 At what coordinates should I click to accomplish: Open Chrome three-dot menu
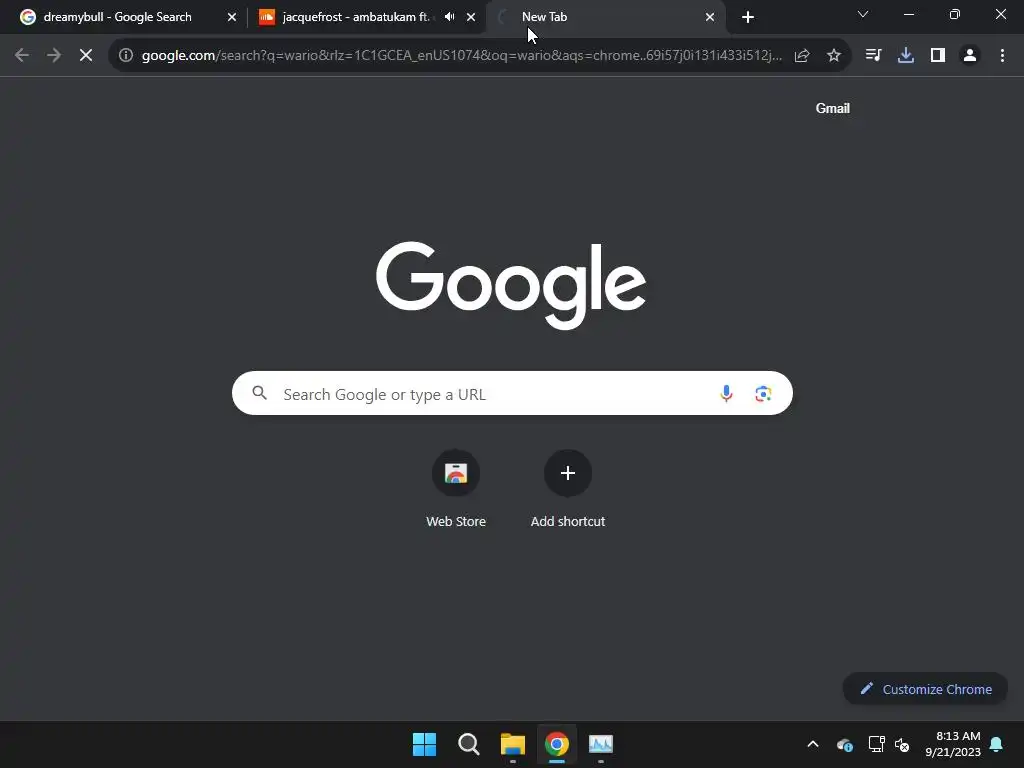[x=1002, y=56]
